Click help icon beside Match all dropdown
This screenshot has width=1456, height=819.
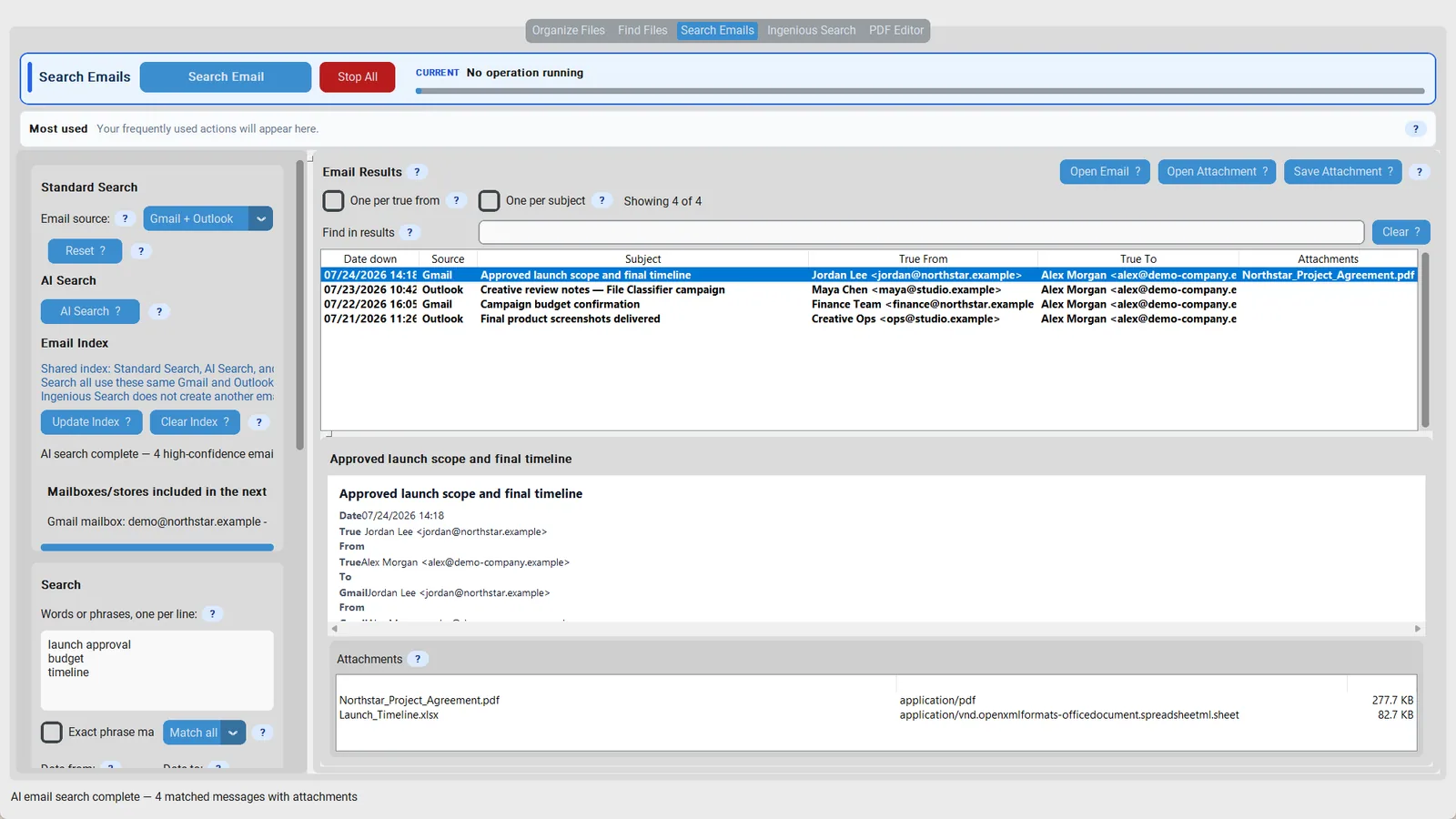pyautogui.click(x=262, y=733)
